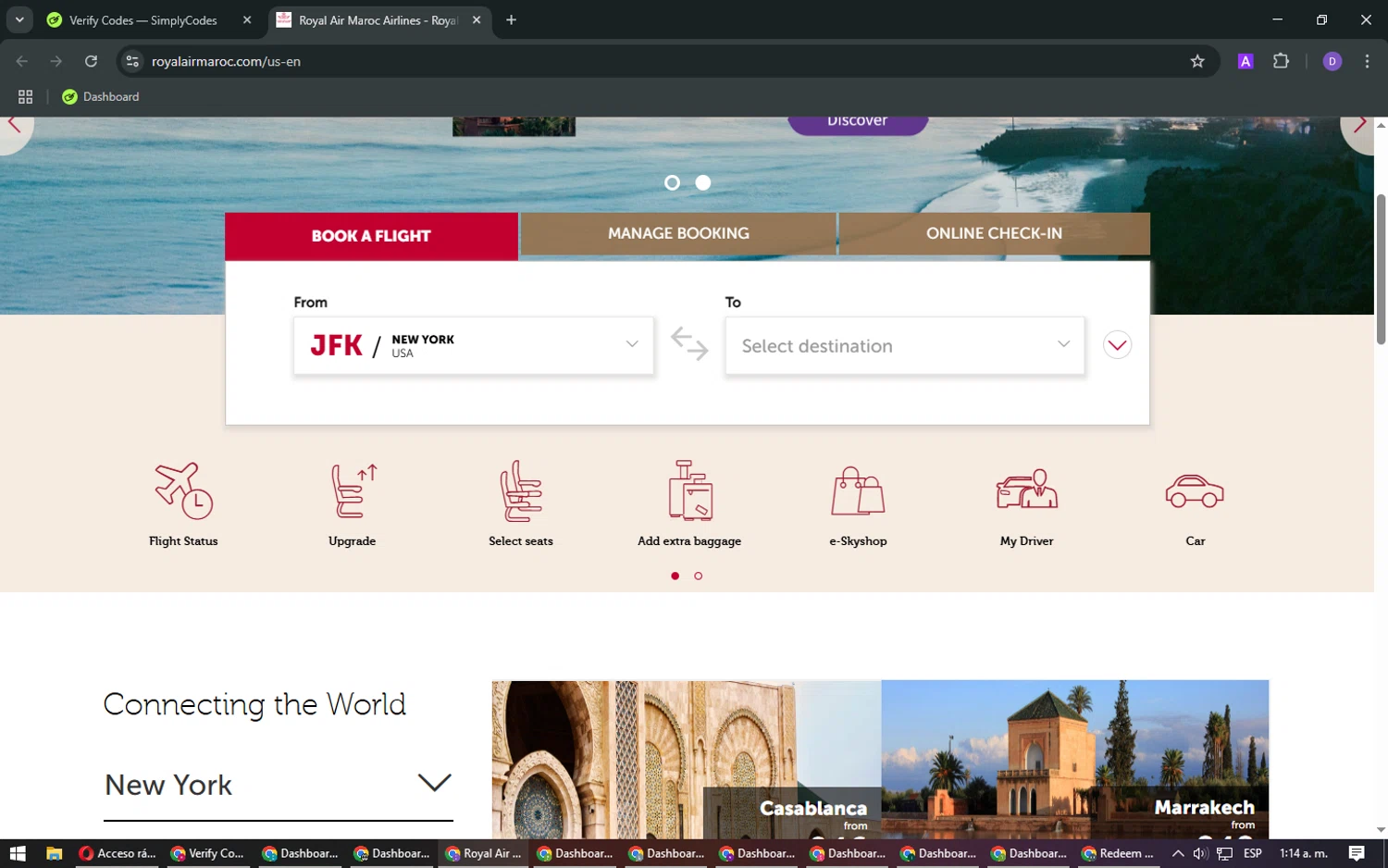The image size is (1388, 868).
Task: Open Chrome's three-dot menu
Action: (x=1367, y=61)
